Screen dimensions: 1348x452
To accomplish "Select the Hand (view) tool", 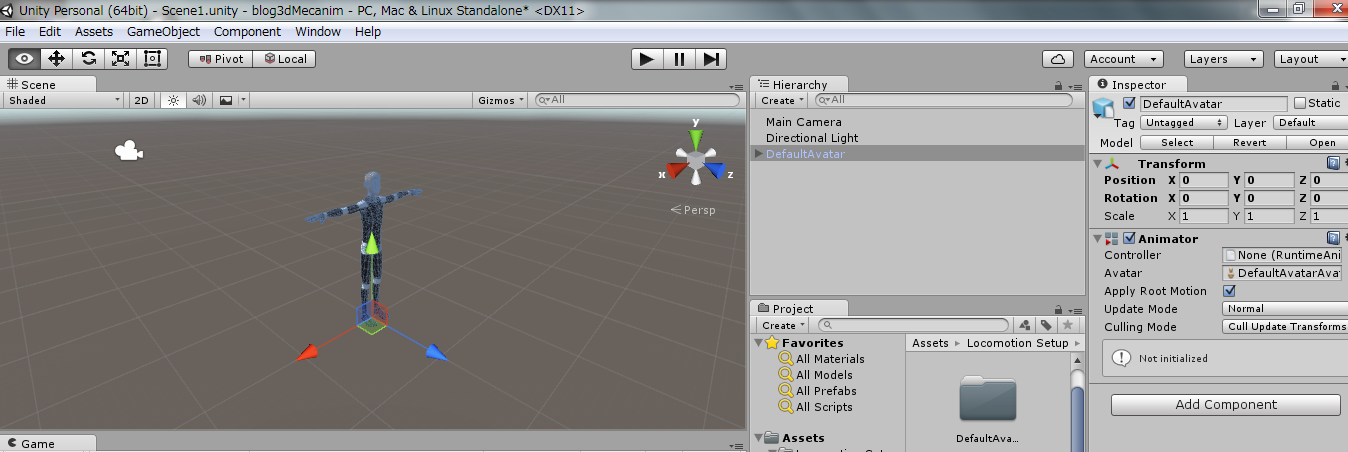I will pos(25,59).
